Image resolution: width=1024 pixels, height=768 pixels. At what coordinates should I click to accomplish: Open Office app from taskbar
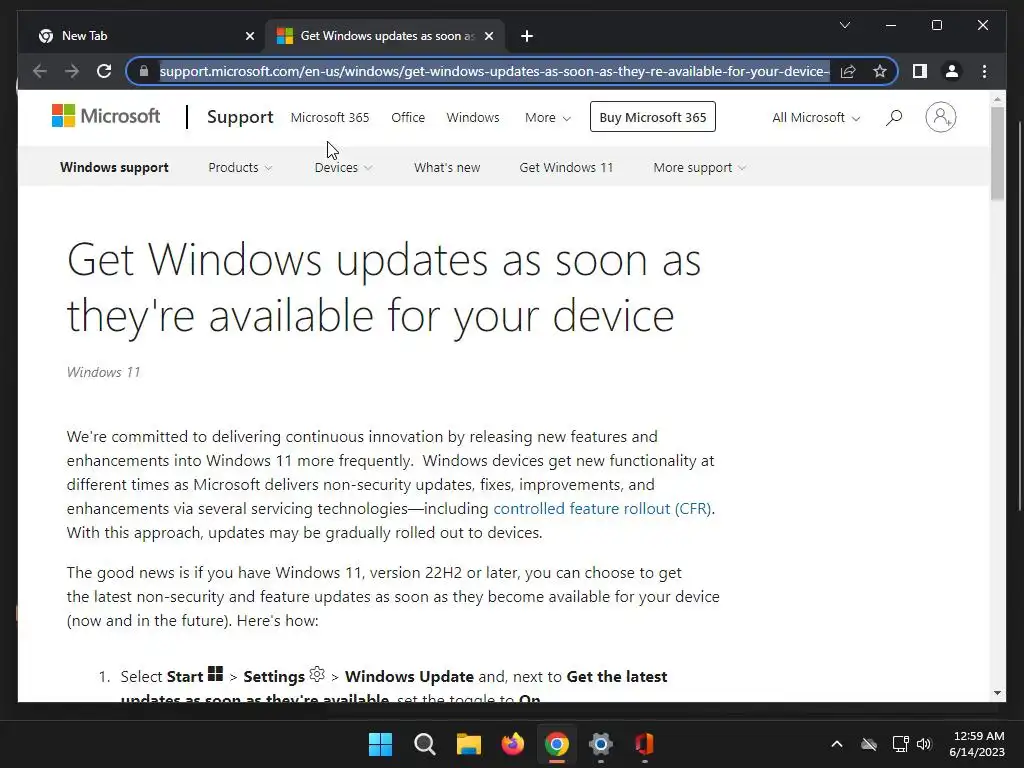(645, 744)
